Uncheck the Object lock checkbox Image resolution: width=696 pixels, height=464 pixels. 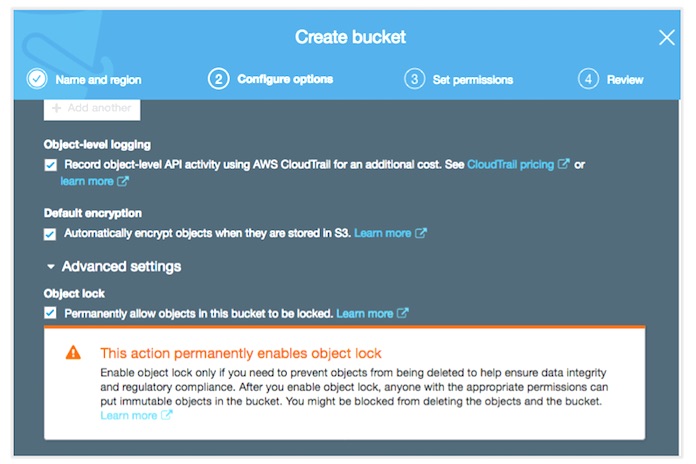click(x=50, y=313)
